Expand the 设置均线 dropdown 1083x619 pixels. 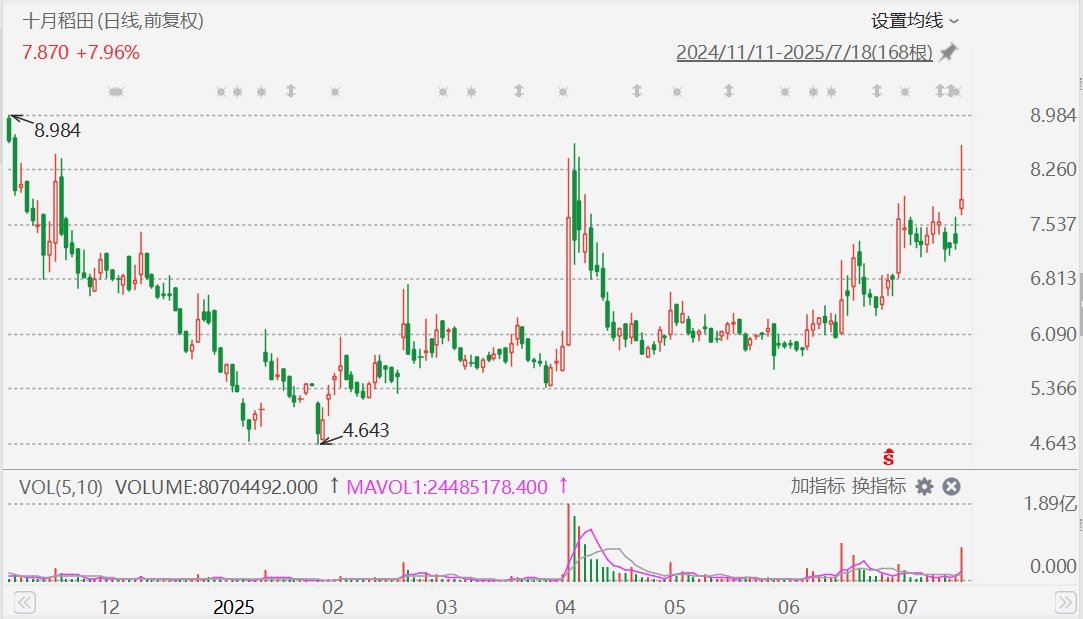(914, 21)
